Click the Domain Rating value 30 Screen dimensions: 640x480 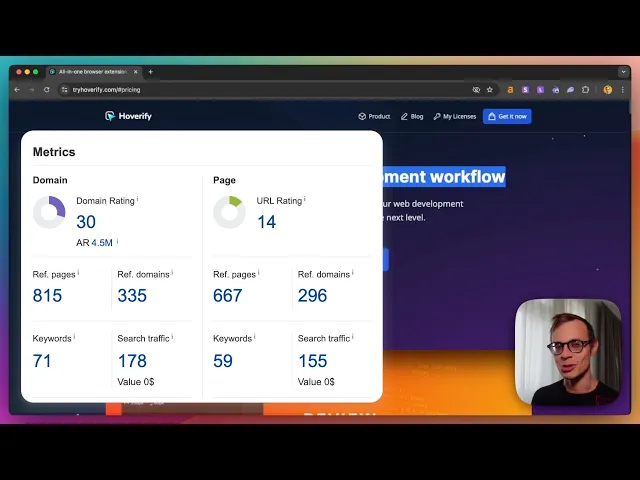click(x=86, y=222)
